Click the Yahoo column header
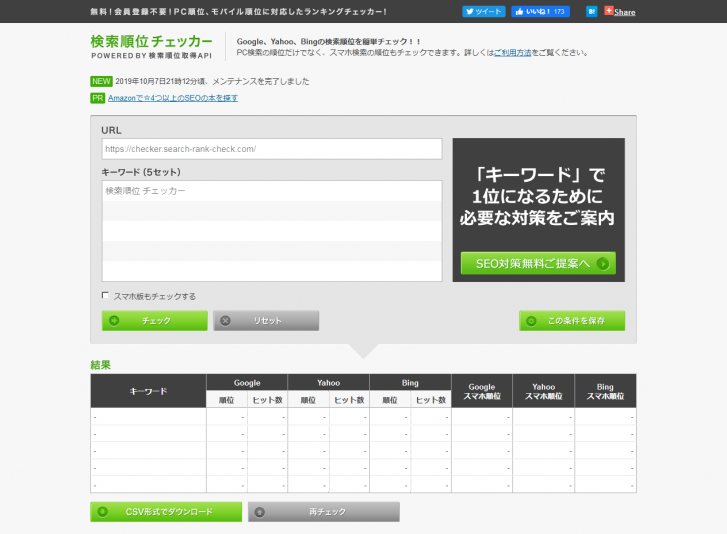The image size is (727, 534). click(329, 383)
